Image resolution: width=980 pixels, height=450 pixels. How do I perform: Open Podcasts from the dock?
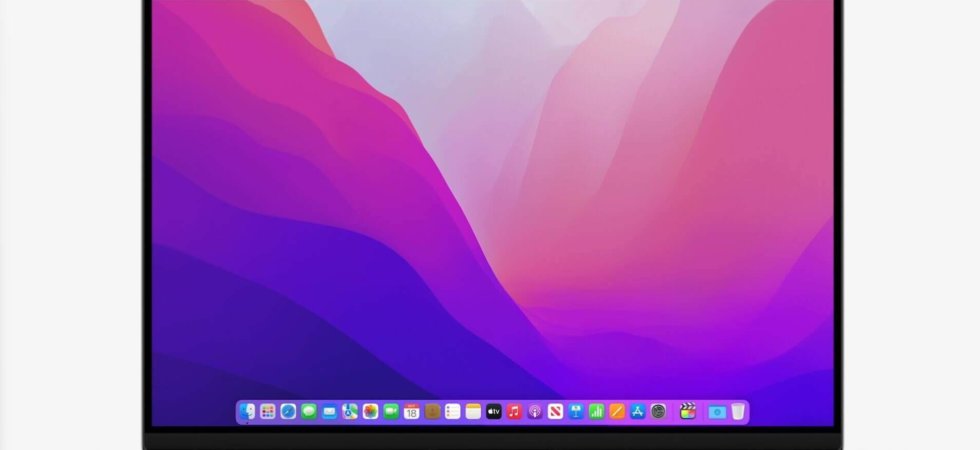click(x=535, y=411)
